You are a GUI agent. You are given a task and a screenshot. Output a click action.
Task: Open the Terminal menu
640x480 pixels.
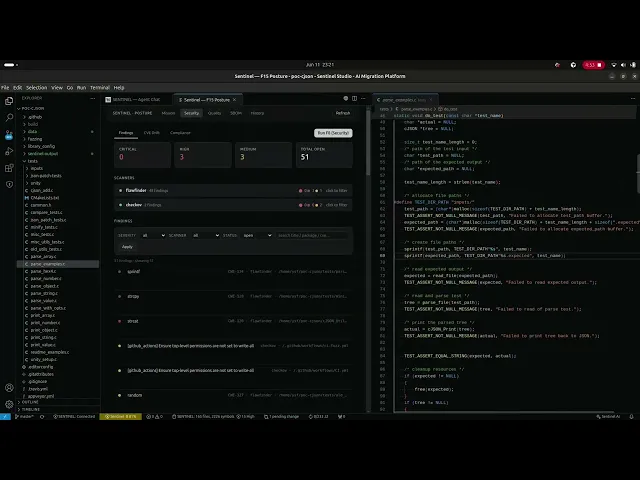click(100, 87)
